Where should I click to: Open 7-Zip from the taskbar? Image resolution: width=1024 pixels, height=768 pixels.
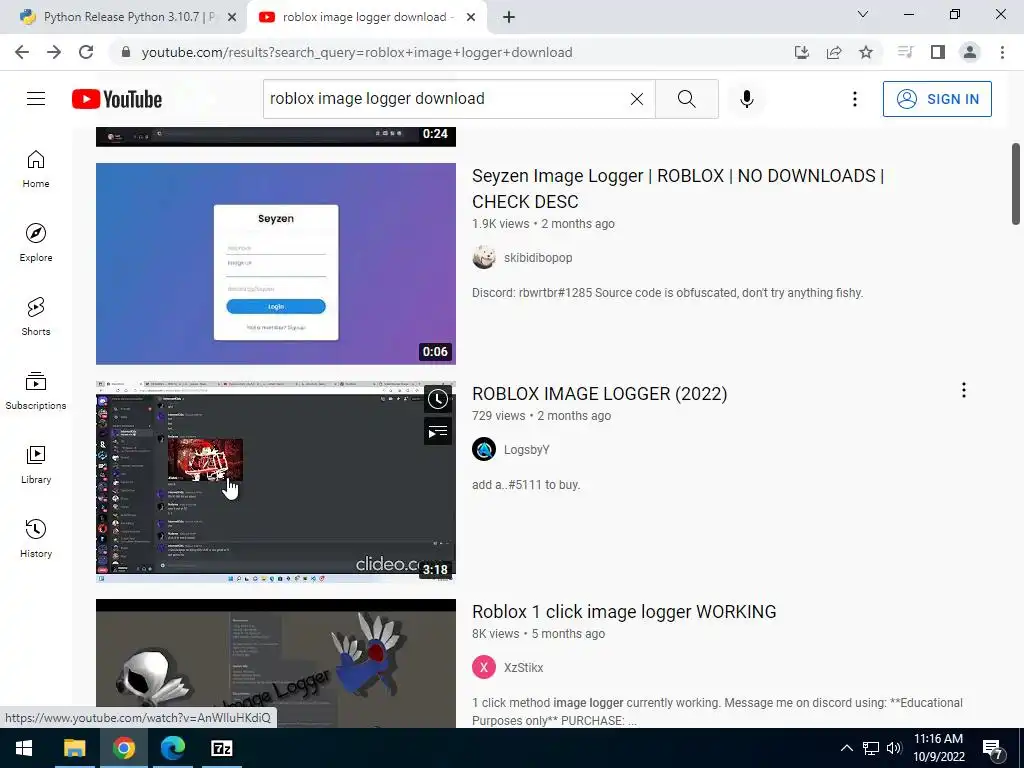[x=222, y=748]
